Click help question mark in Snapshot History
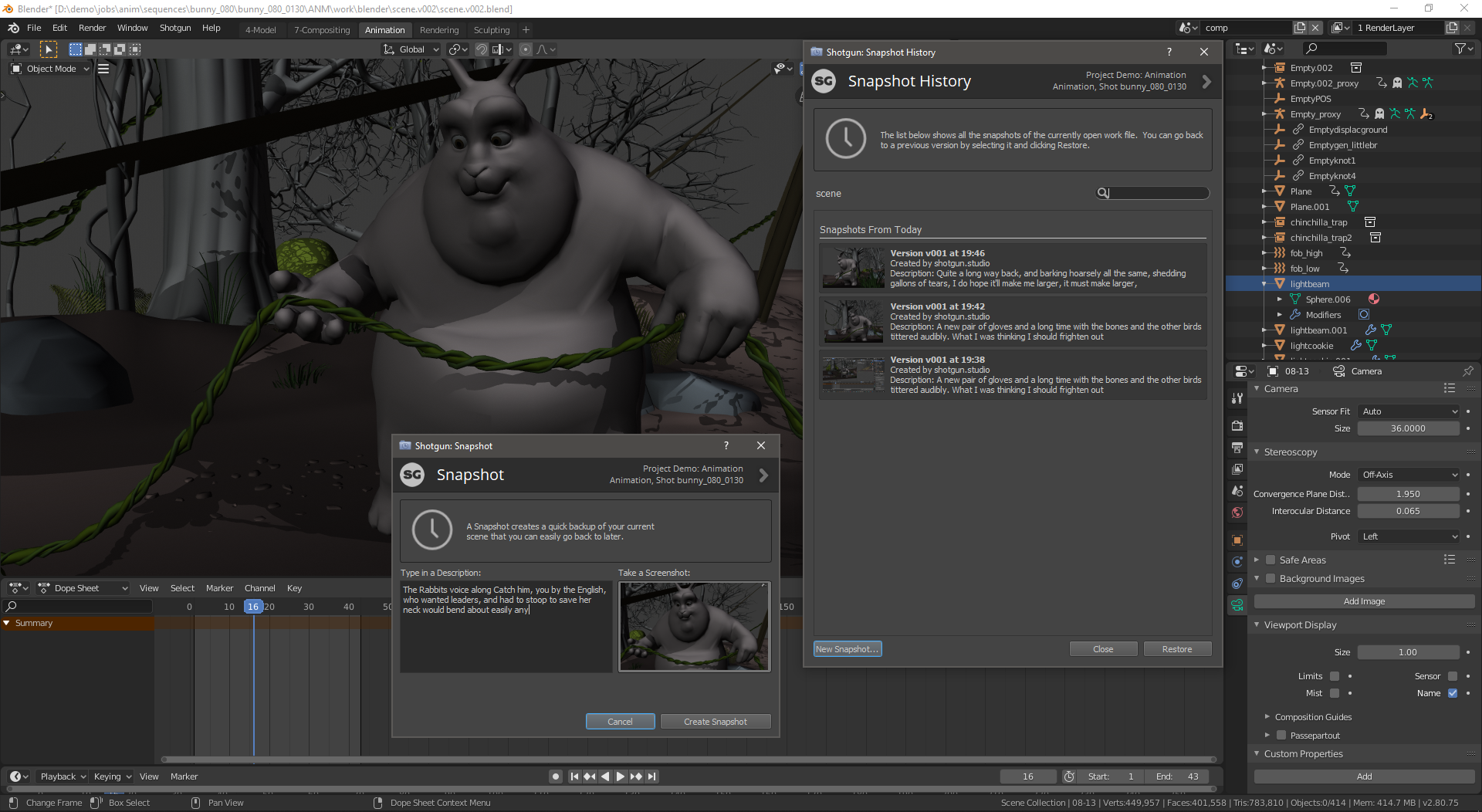The height and width of the screenshot is (812, 1482). click(x=1169, y=52)
